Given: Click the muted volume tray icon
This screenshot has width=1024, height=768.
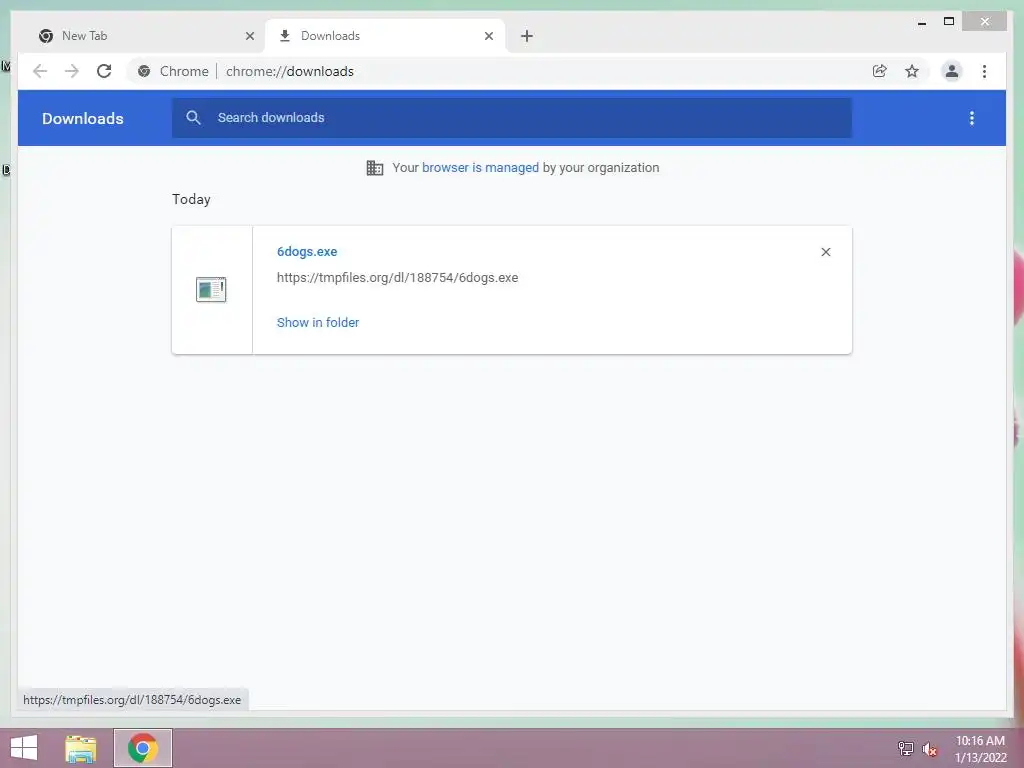Looking at the screenshot, I should pyautogui.click(x=929, y=749).
